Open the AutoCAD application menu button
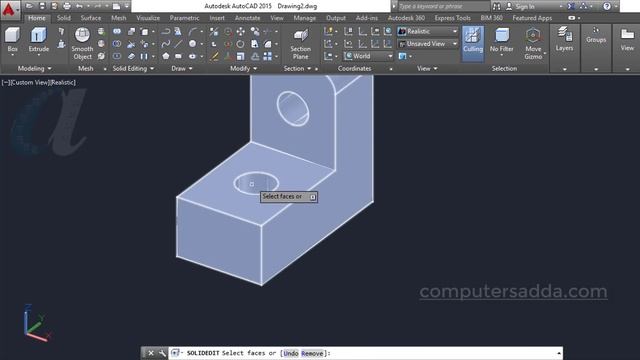The height and width of the screenshot is (360, 640). tap(10, 10)
